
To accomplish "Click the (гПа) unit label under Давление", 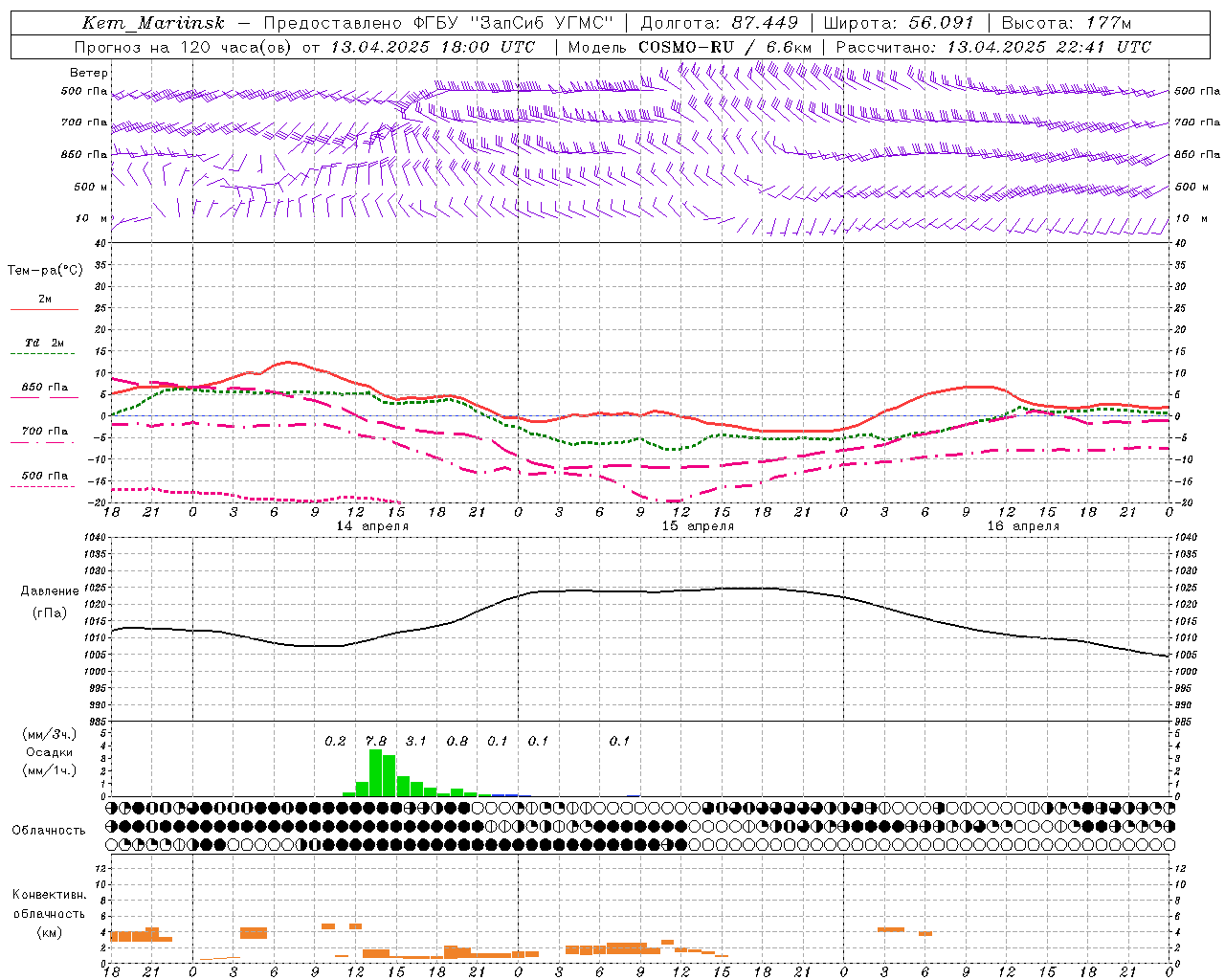I will pyautogui.click(x=50, y=613).
